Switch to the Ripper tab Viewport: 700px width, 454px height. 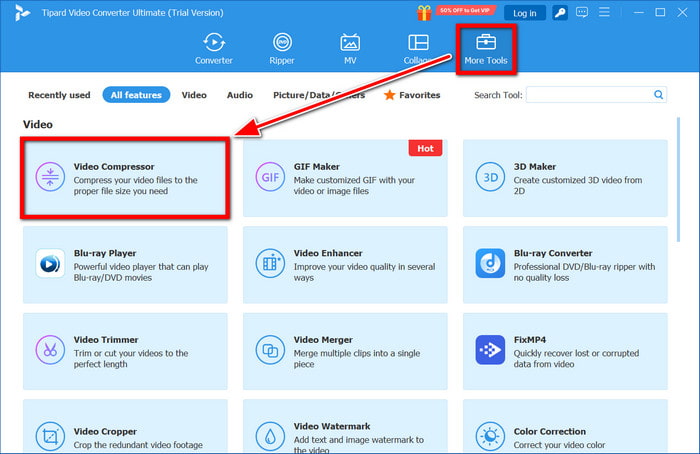point(282,49)
